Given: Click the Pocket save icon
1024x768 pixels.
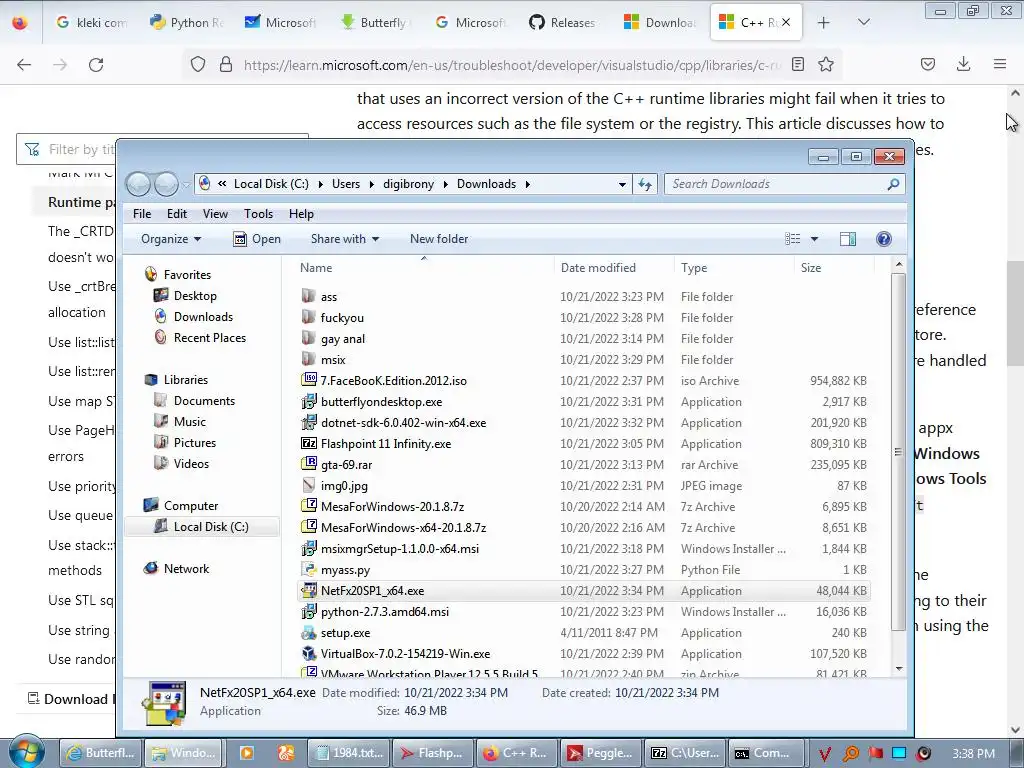Looking at the screenshot, I should tap(928, 64).
